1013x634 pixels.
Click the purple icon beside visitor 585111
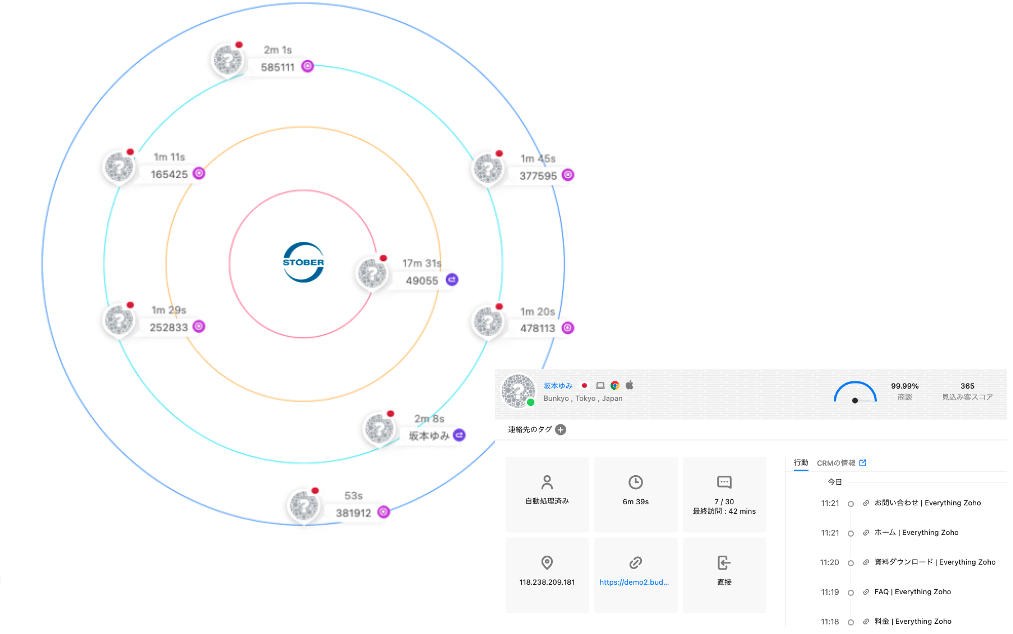coord(308,67)
